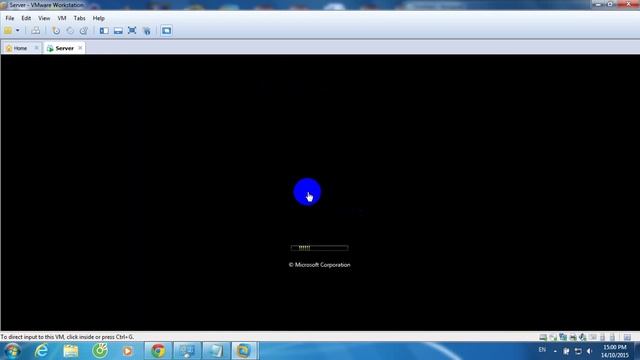The width and height of the screenshot is (640, 360).
Task: Open the Action Center flag icon
Action: (x=566, y=351)
